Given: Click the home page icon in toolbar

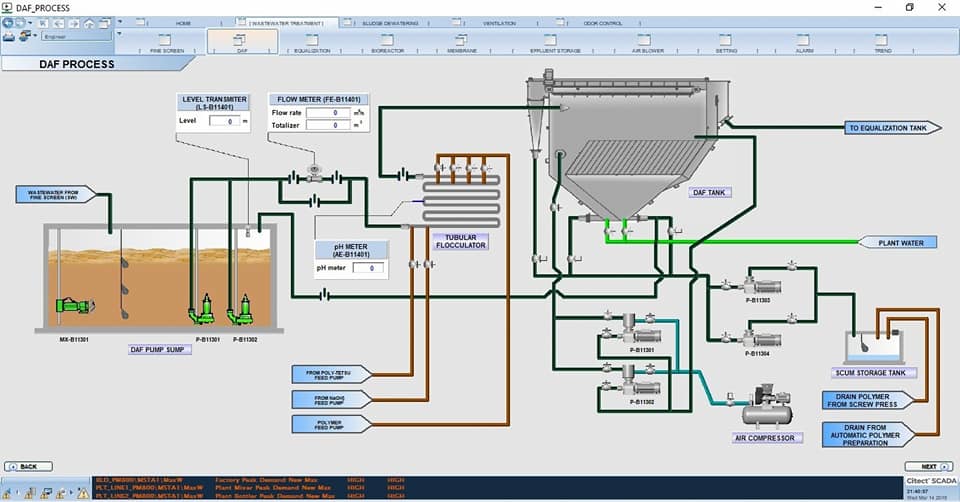Looking at the screenshot, I should tap(89, 23).
